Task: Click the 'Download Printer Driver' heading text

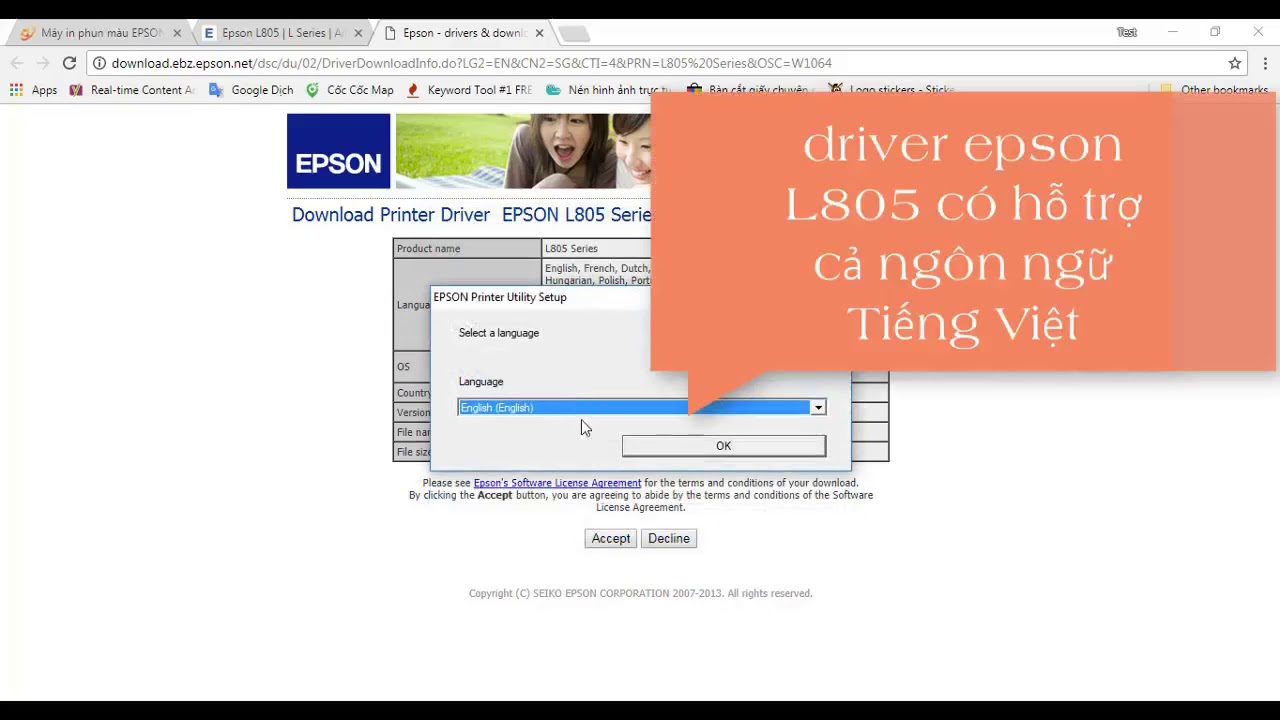Action: point(391,215)
